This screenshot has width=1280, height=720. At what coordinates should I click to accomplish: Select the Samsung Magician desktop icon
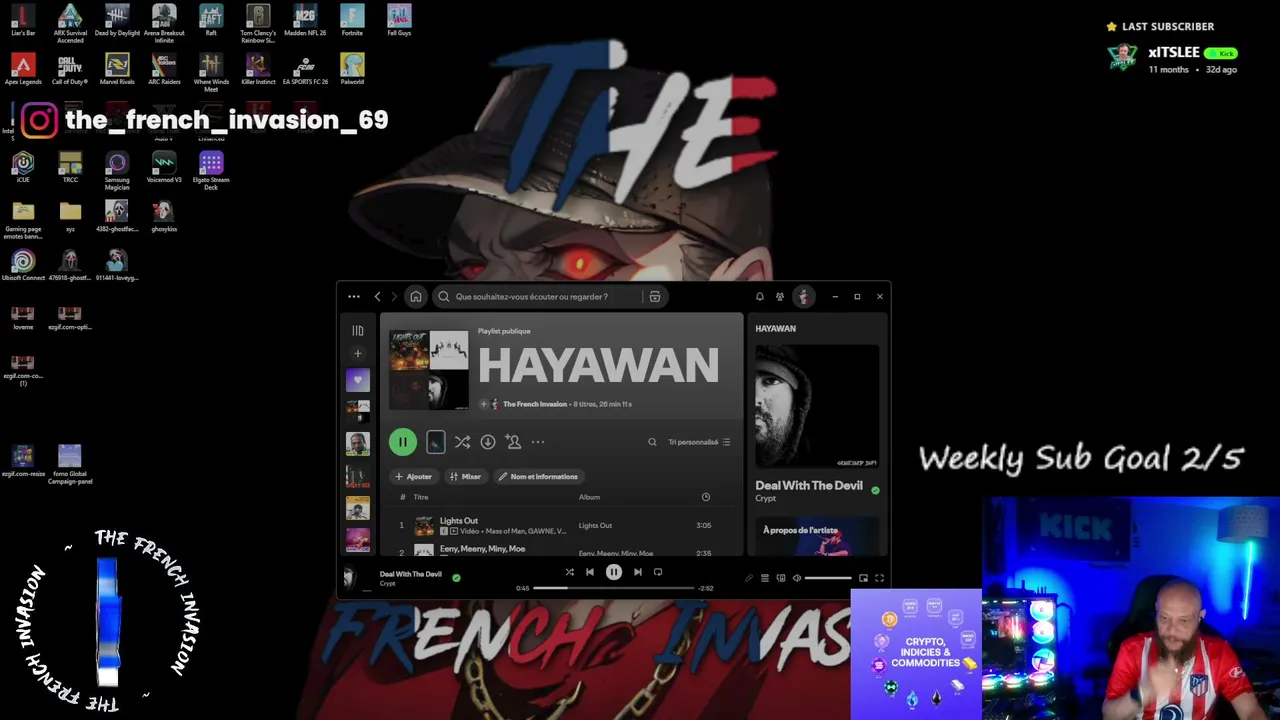(117, 170)
